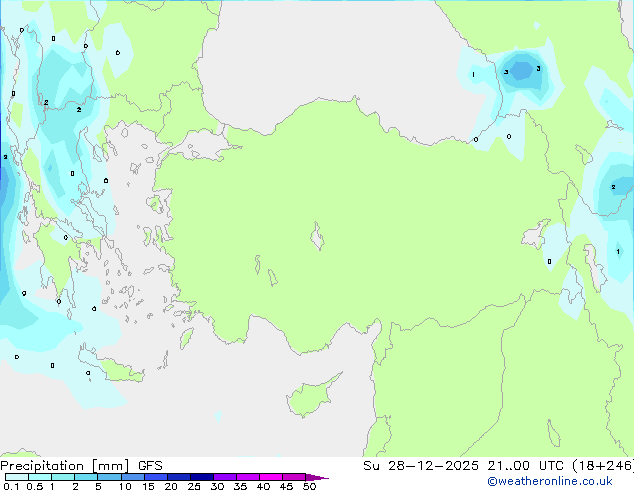634x490 pixels.
Task: Select the 0.5–1 mm legend color swatch
Action: 40,477
